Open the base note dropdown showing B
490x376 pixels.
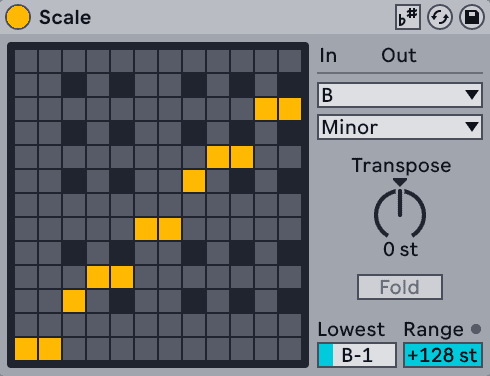[400, 95]
